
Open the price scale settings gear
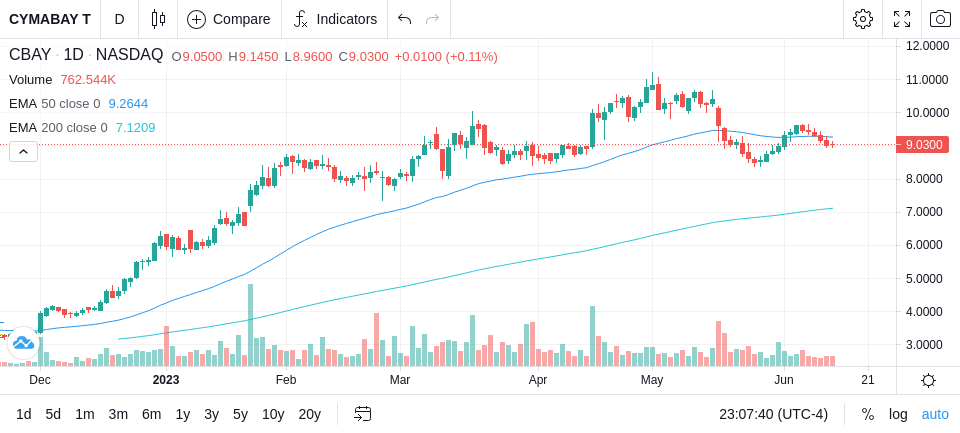point(928,380)
